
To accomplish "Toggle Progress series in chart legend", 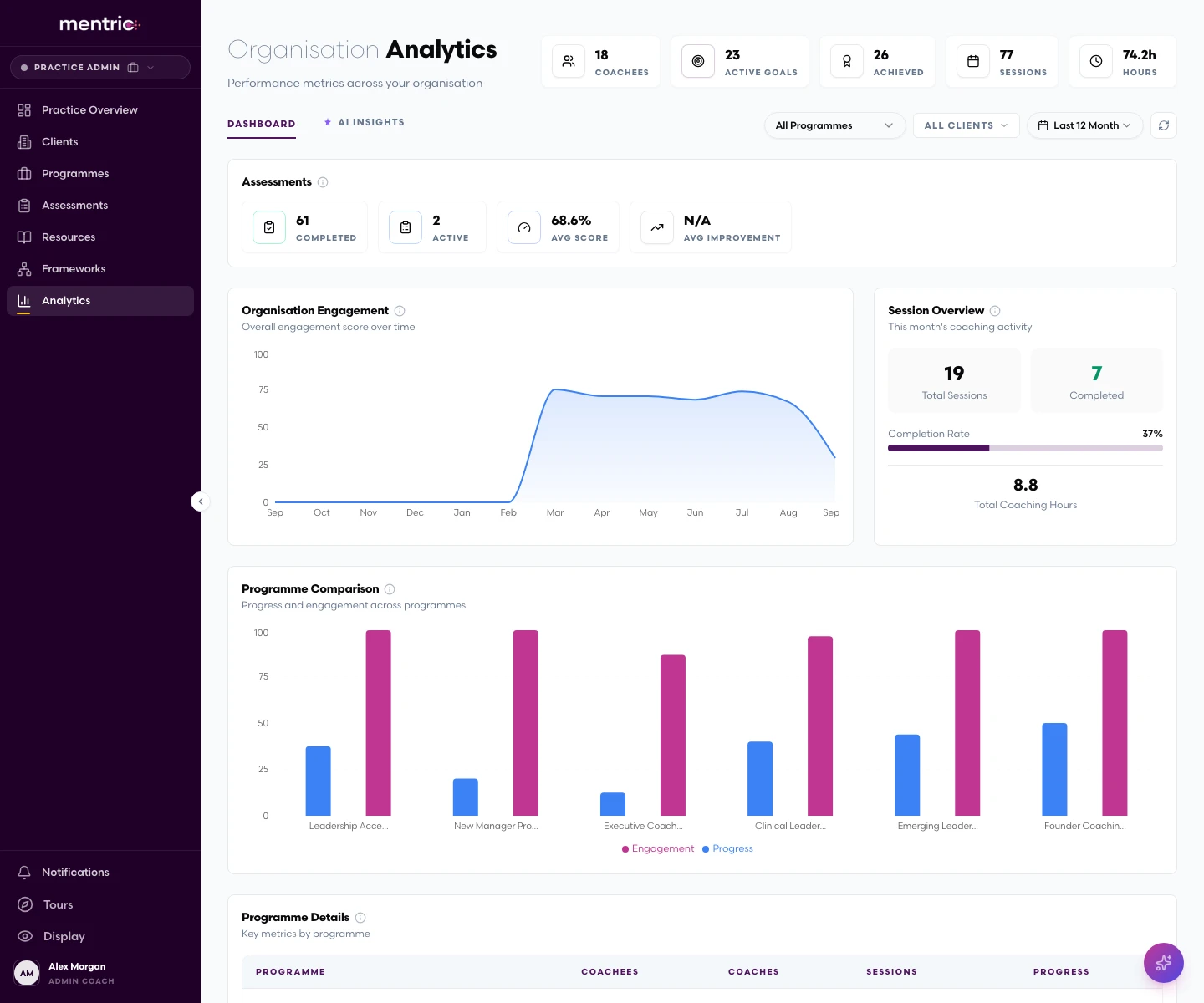I will (x=727, y=848).
